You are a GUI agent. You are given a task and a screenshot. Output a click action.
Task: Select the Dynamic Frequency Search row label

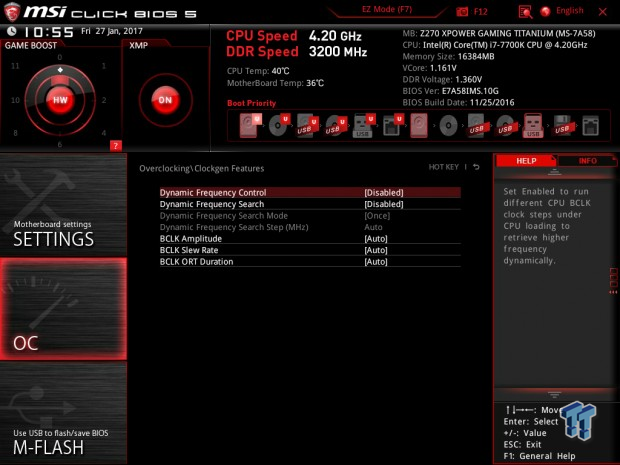(x=212, y=204)
